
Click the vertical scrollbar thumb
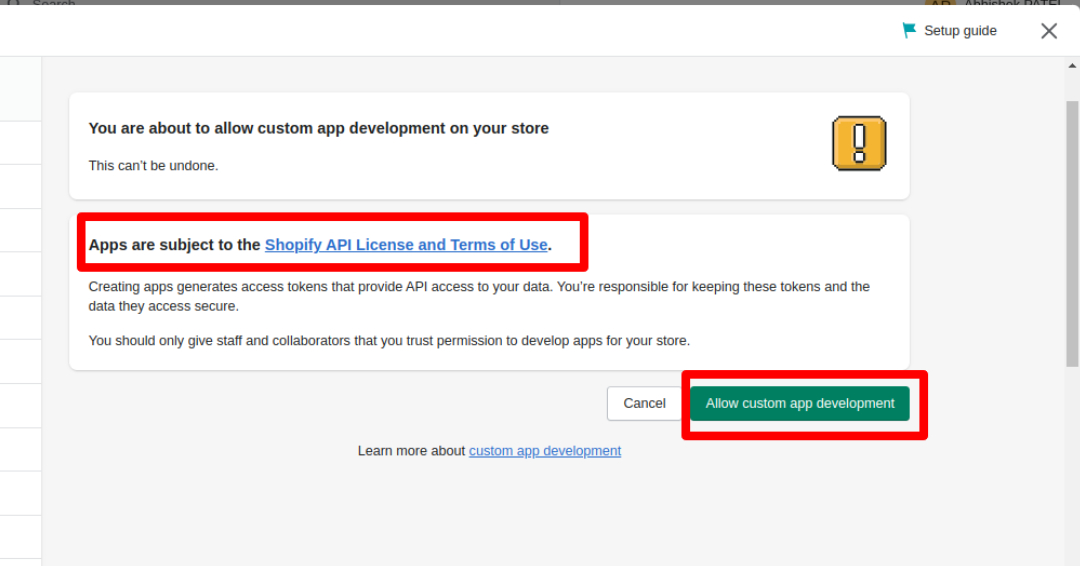1072,234
